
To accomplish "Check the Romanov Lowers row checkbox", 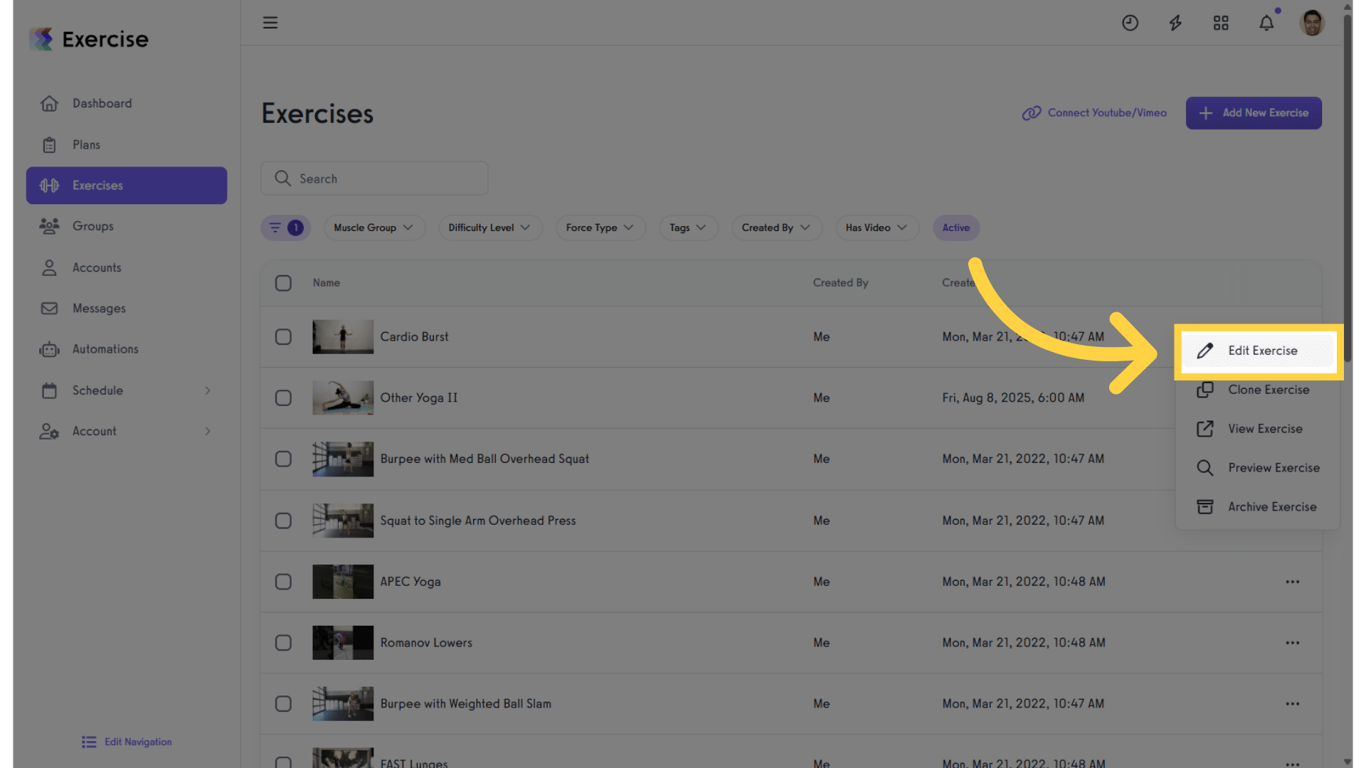I will tap(283, 643).
